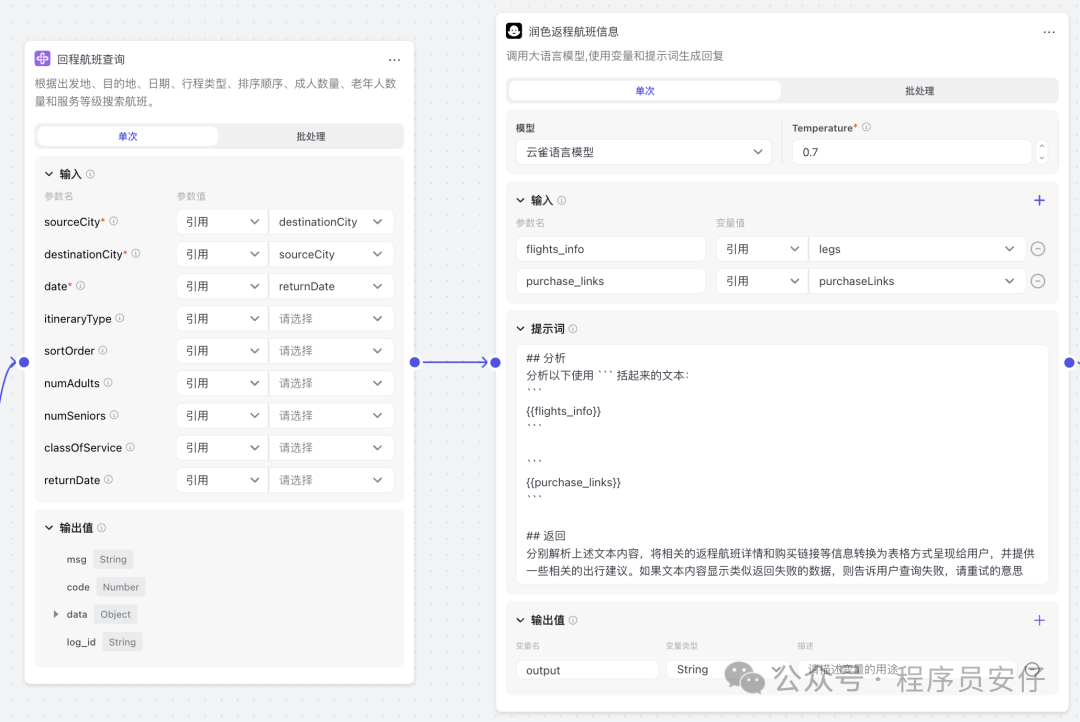The height and width of the screenshot is (722, 1080).
Task: Remove the flights_info input row
Action: pos(1038,249)
